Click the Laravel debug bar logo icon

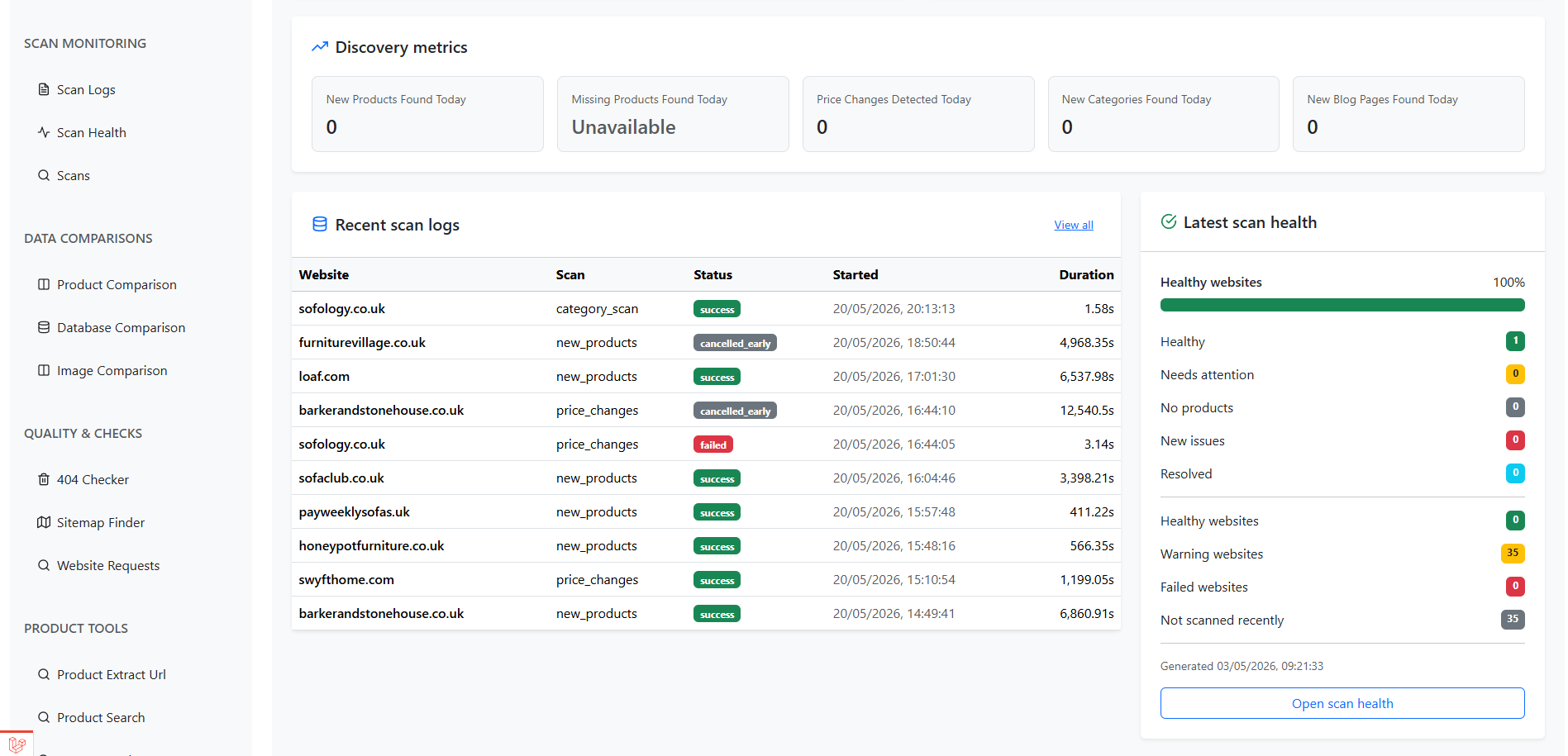click(x=17, y=744)
